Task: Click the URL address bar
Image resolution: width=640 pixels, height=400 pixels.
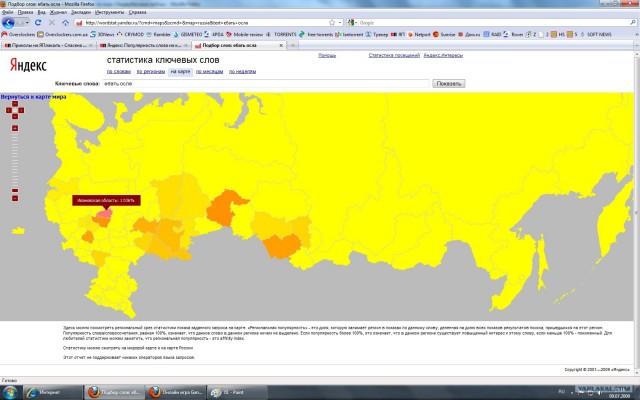Action: (x=206, y=23)
